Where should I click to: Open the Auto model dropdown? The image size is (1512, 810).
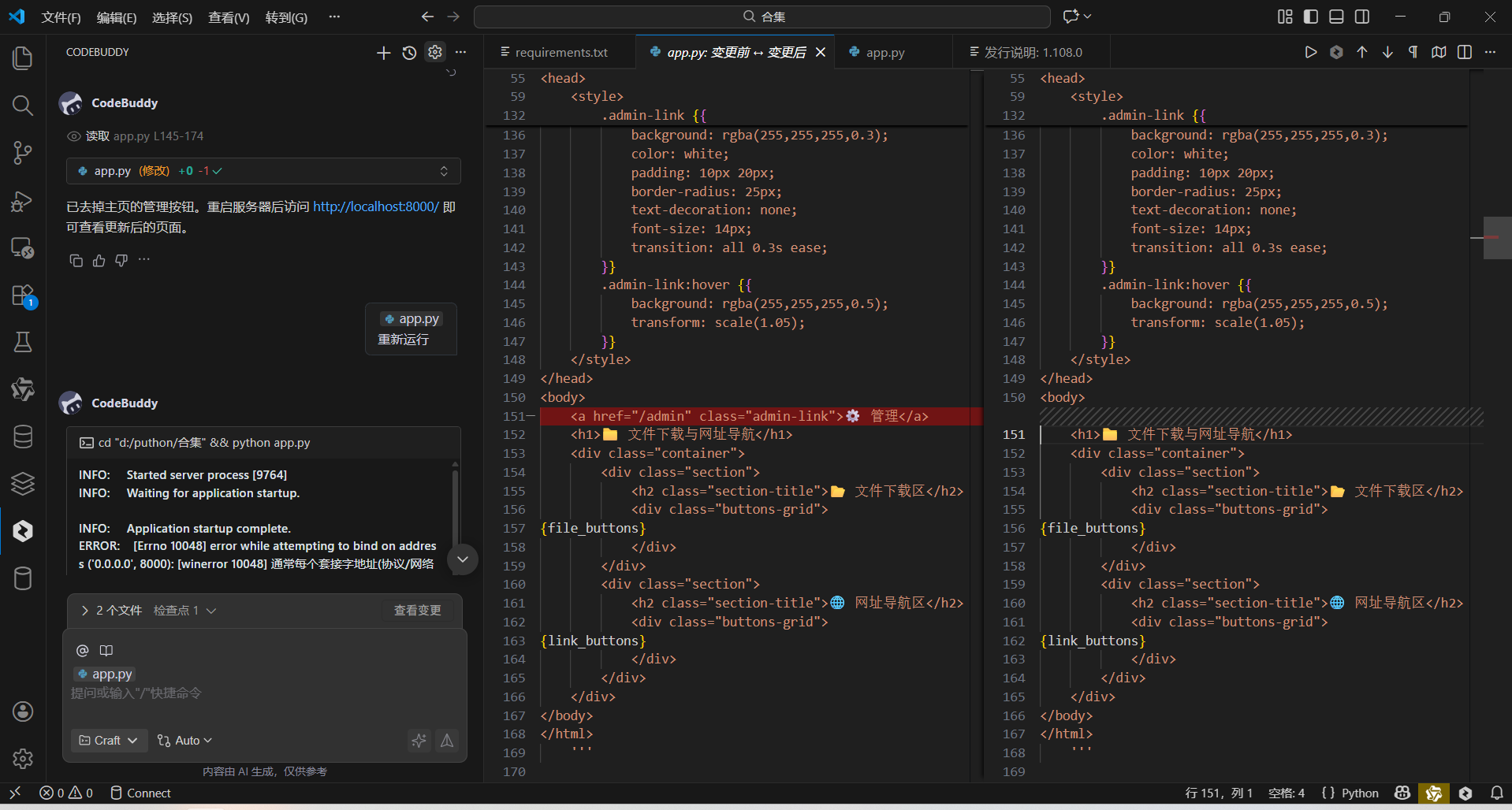(184, 741)
